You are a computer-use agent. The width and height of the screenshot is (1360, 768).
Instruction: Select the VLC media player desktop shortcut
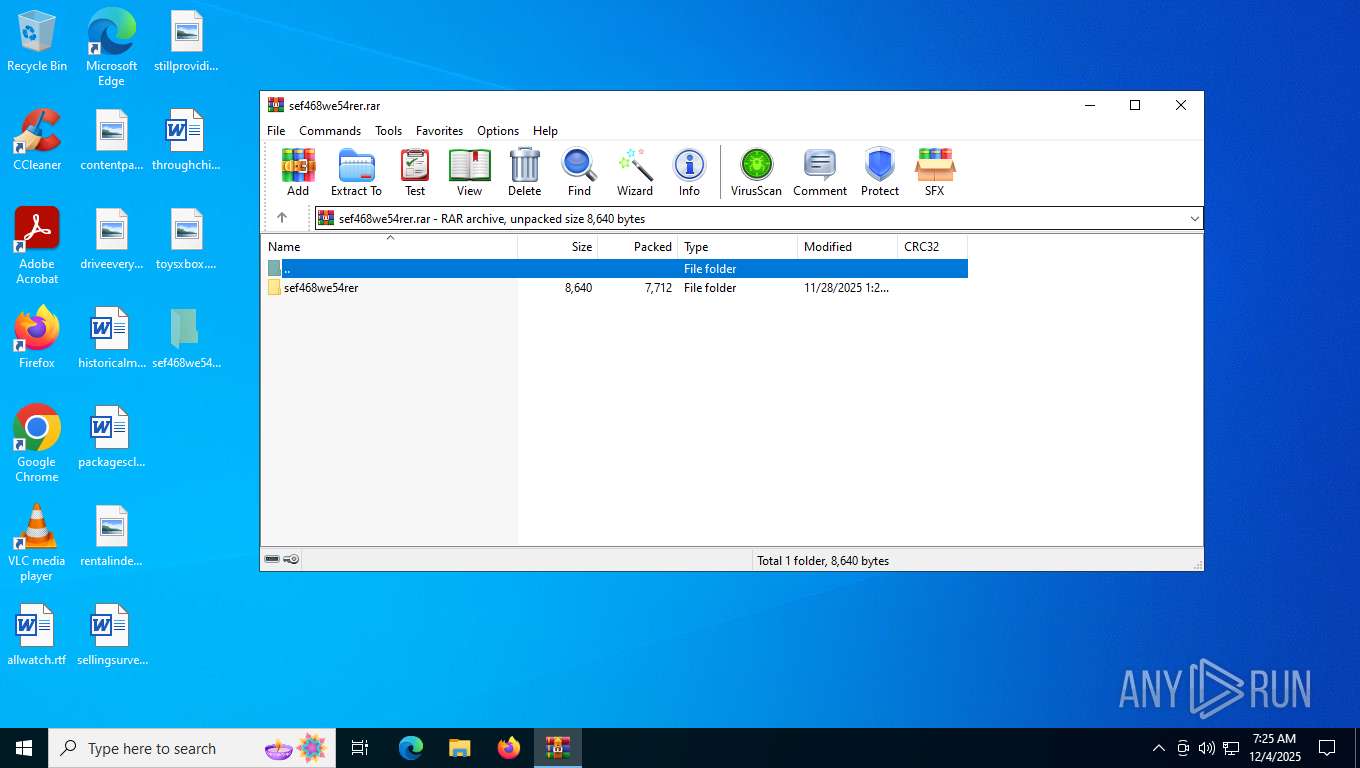(37, 543)
